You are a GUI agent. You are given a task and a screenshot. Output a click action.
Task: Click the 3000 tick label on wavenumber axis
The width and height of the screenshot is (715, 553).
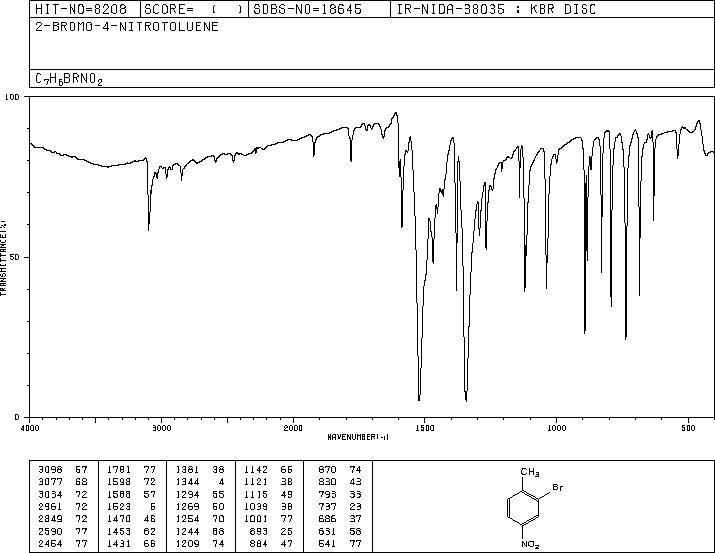click(161, 428)
